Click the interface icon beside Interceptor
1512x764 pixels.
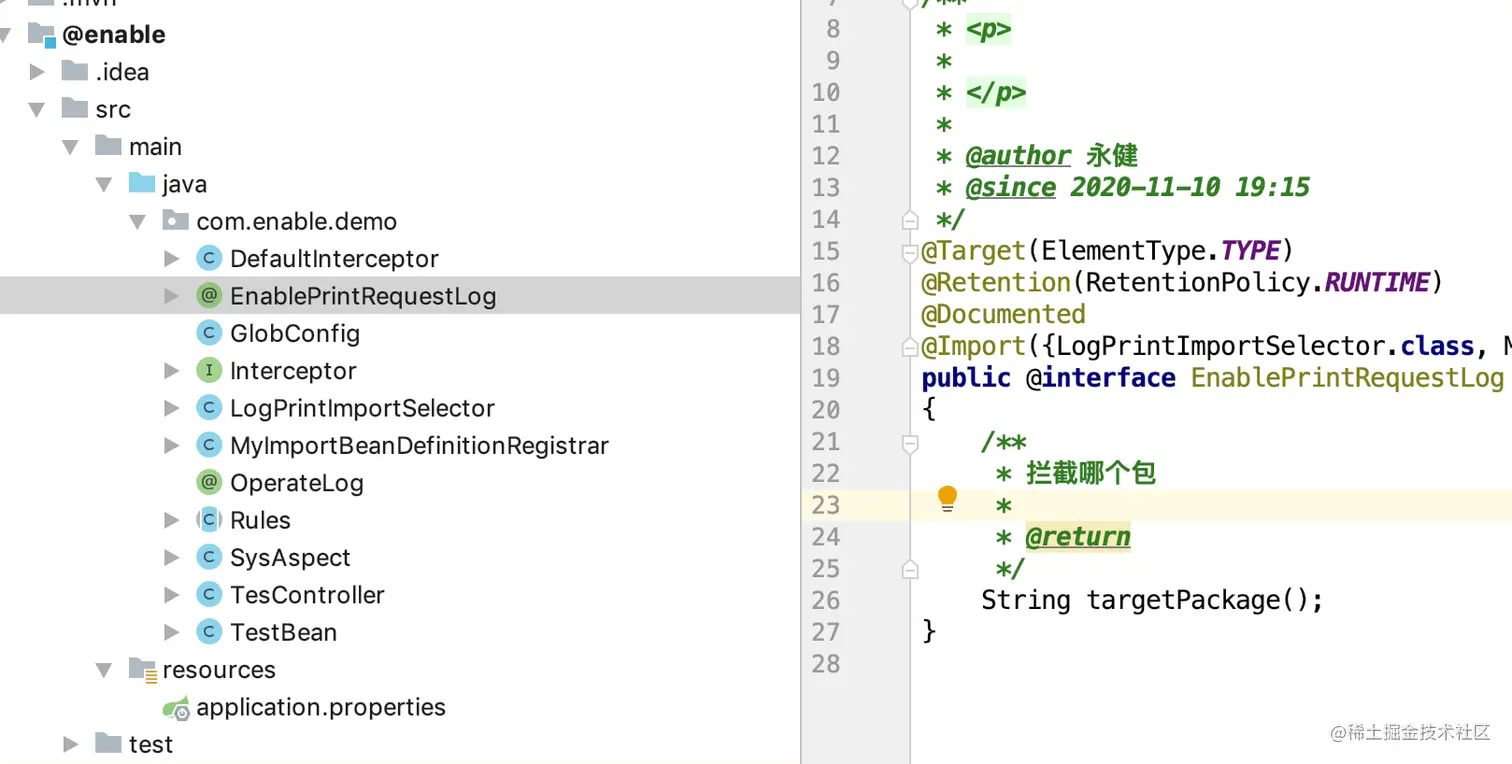pyautogui.click(x=208, y=371)
